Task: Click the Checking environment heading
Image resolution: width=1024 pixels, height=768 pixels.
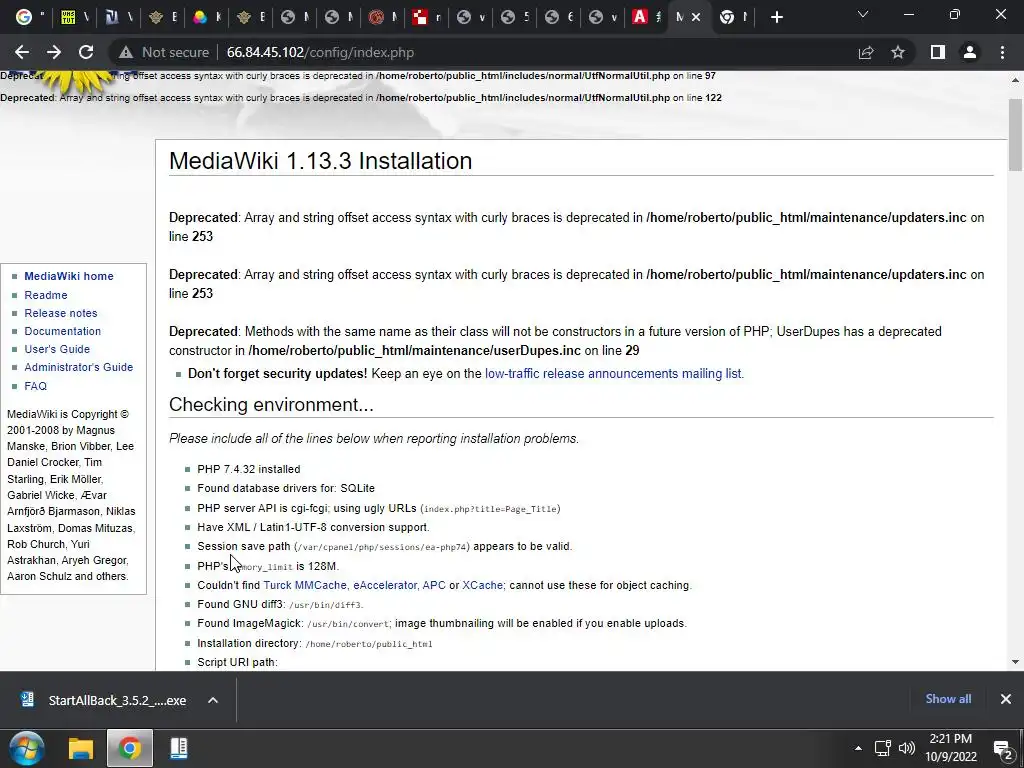Action: coord(271,405)
